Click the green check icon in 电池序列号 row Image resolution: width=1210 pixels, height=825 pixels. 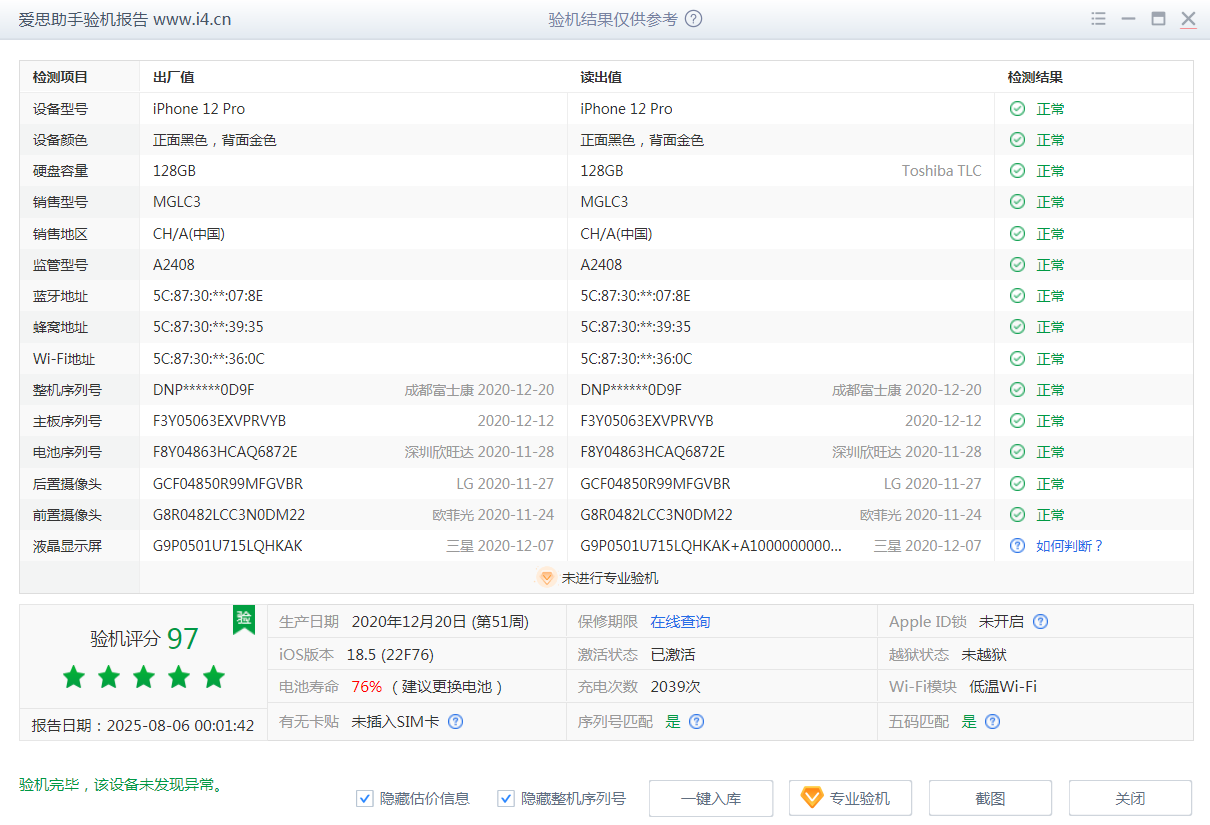1017,452
